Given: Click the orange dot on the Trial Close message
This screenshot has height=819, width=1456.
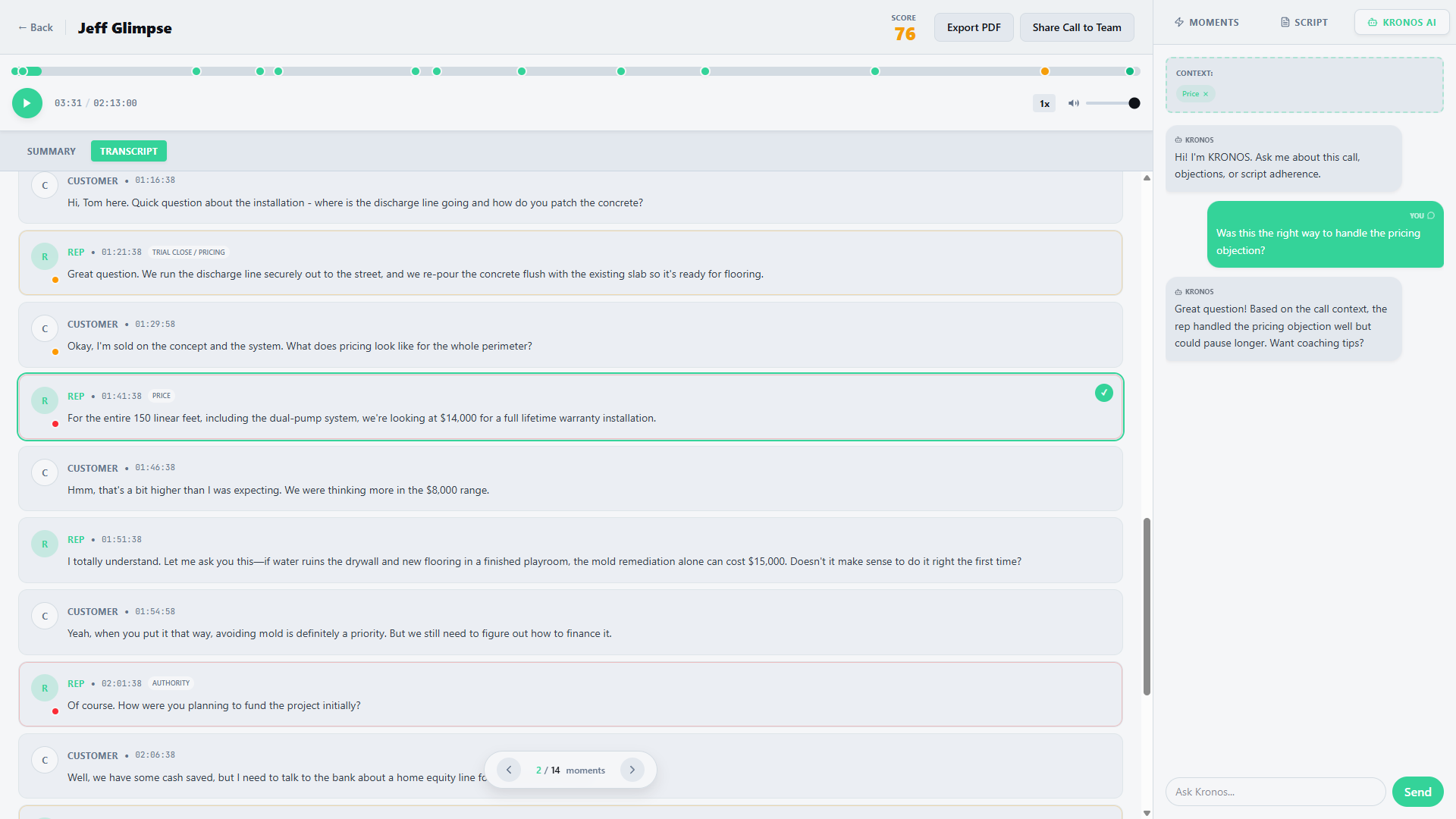Looking at the screenshot, I should pyautogui.click(x=55, y=280).
